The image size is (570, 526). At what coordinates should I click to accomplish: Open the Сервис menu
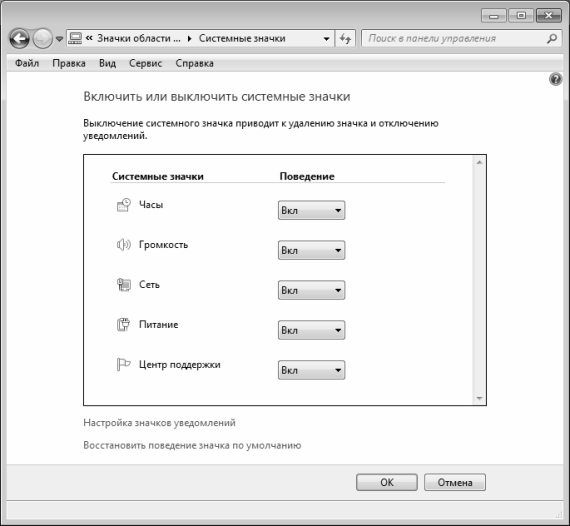[145, 63]
